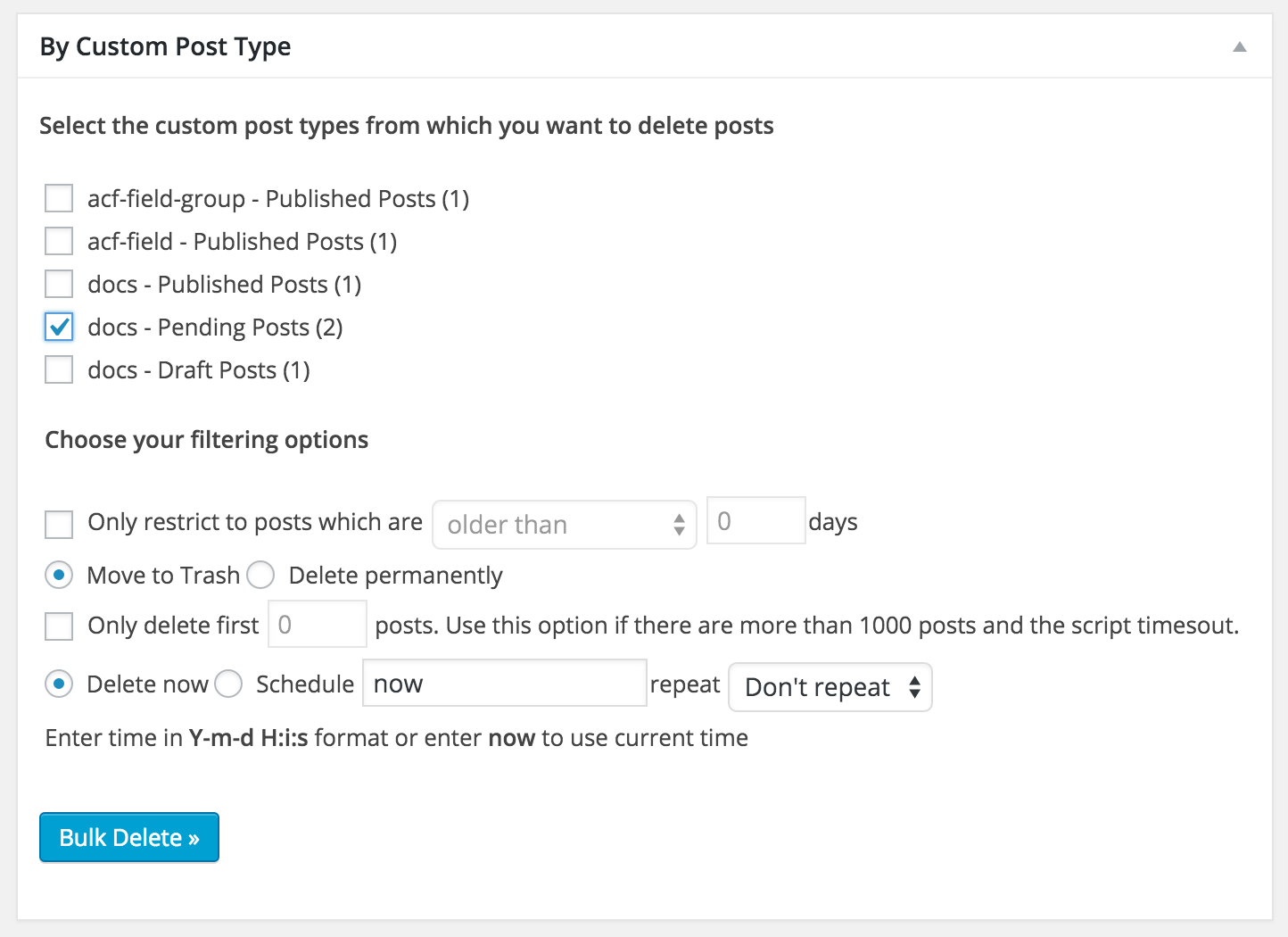Tick docs Draft Posts checkbox
Viewport: 1288px width, 937px height.
click(x=59, y=369)
